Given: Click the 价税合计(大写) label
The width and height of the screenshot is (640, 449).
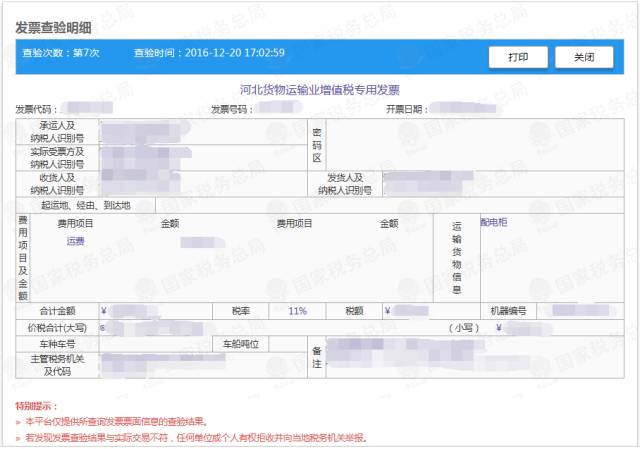Looking at the screenshot, I should click(57, 328).
